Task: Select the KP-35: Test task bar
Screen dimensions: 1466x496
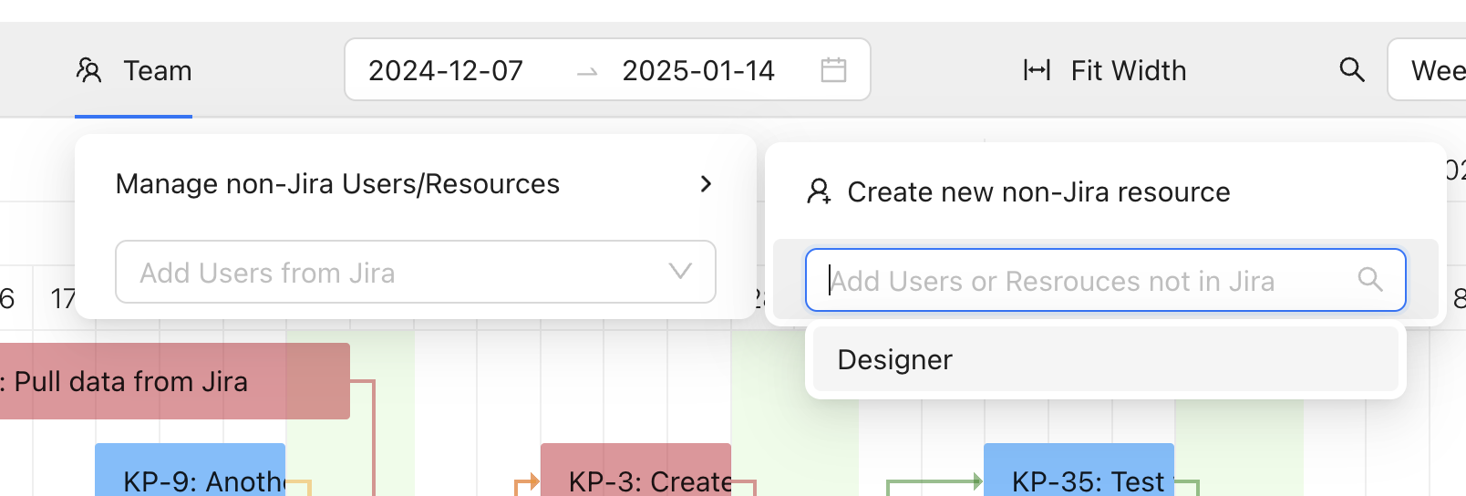Action: click(x=1078, y=474)
